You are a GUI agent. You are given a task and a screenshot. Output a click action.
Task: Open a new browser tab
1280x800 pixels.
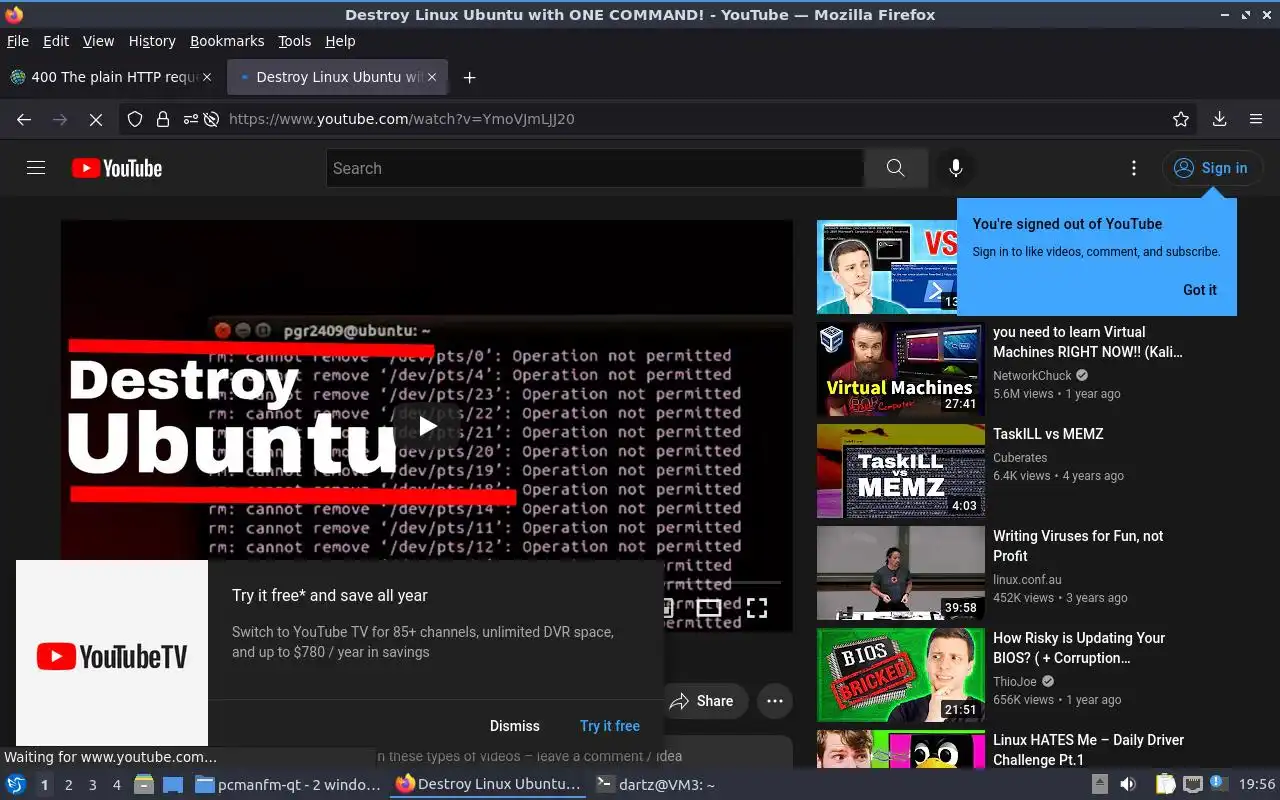(469, 77)
